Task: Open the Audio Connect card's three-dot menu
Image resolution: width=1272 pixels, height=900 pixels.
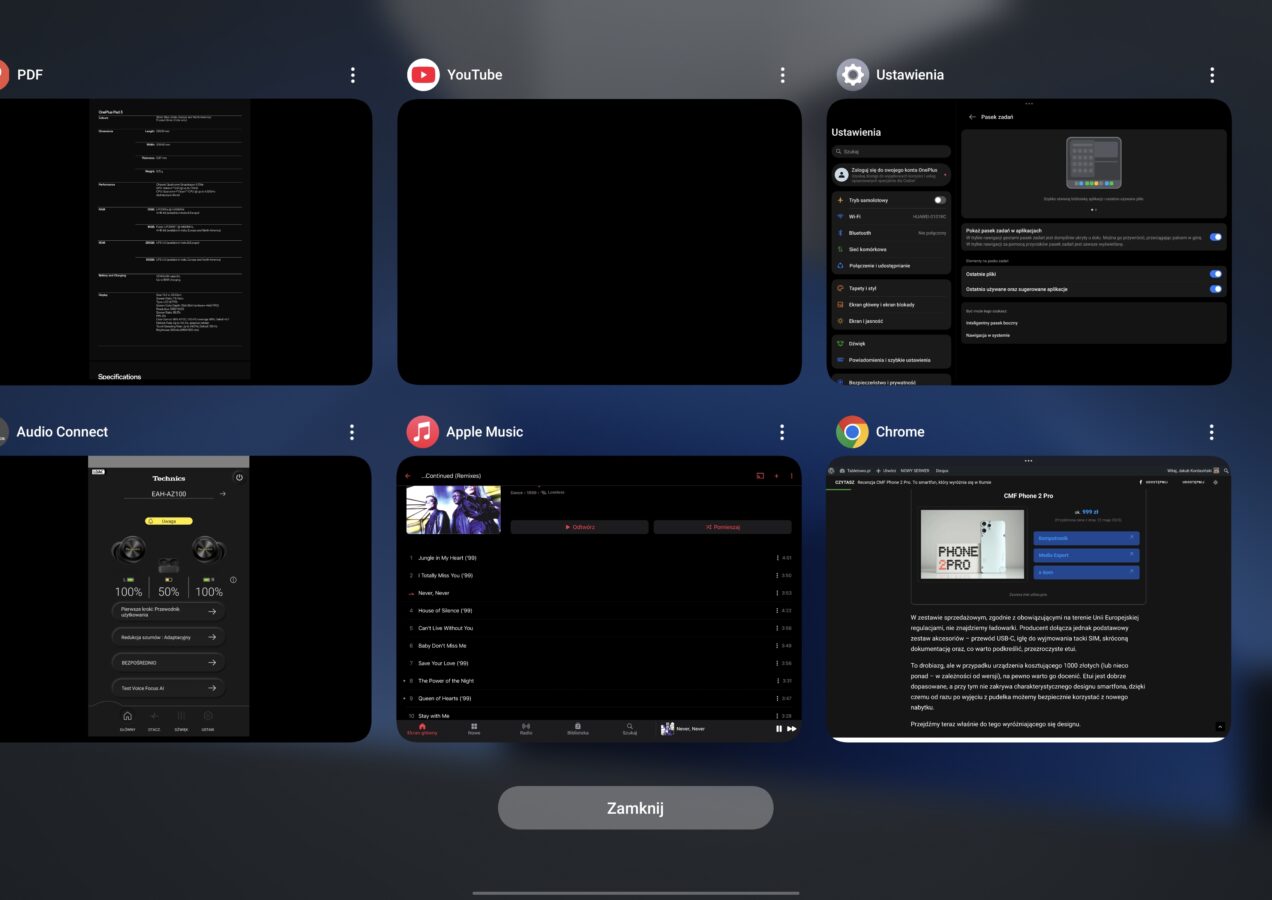Action: click(352, 432)
